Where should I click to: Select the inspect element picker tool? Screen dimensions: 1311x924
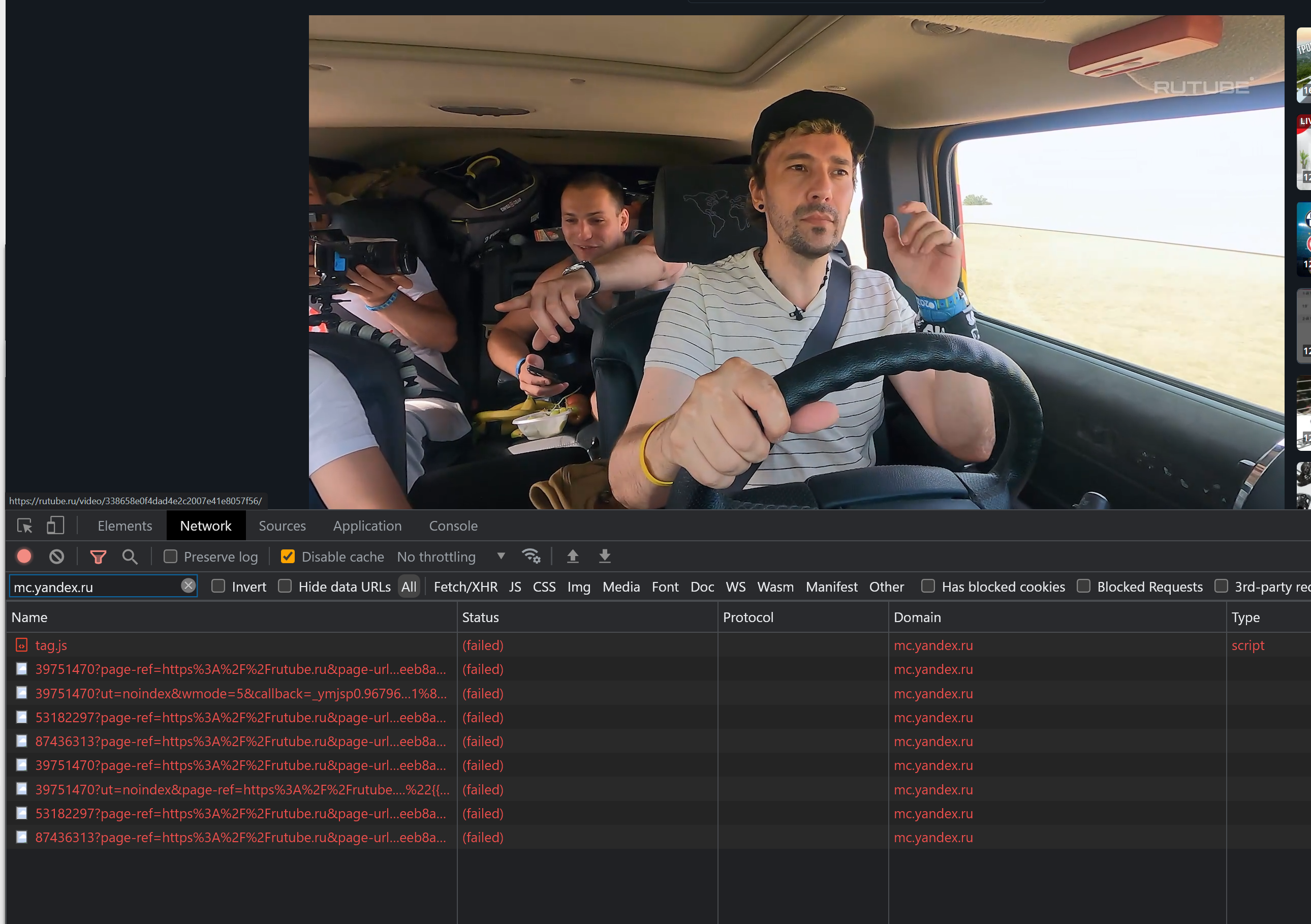tap(24, 526)
